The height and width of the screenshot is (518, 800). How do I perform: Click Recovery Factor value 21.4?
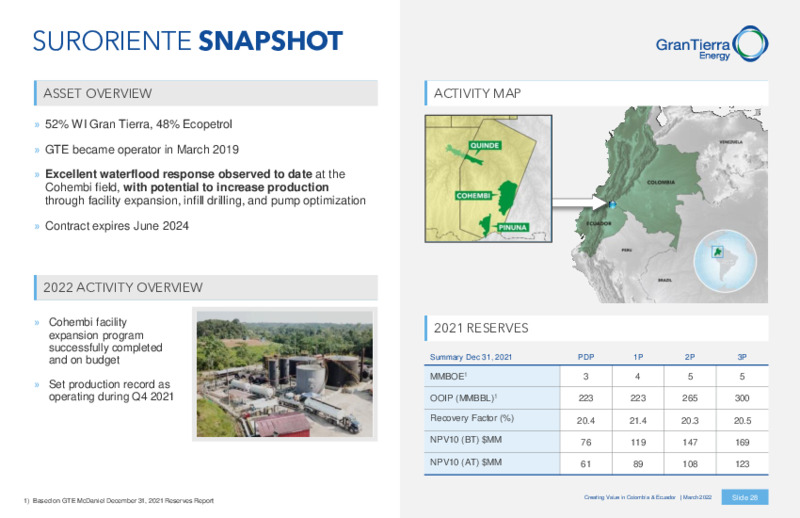coord(638,421)
